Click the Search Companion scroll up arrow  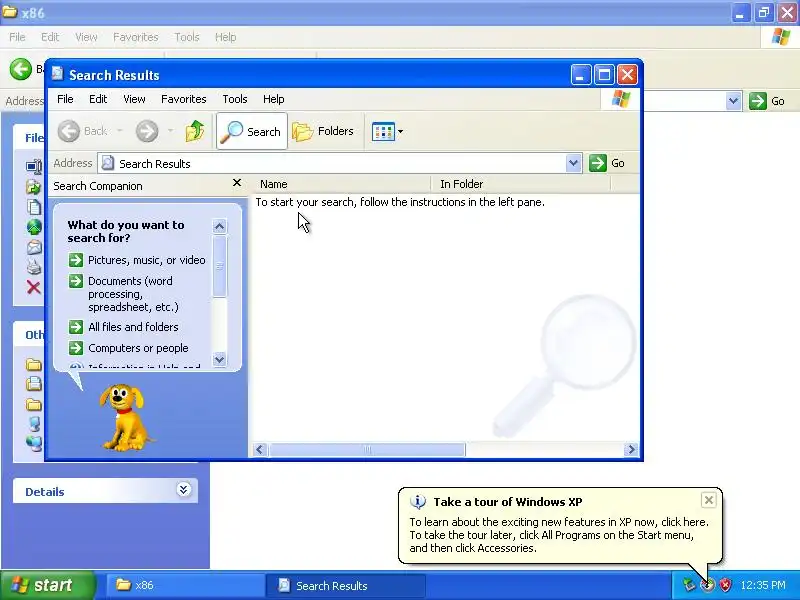click(x=219, y=227)
